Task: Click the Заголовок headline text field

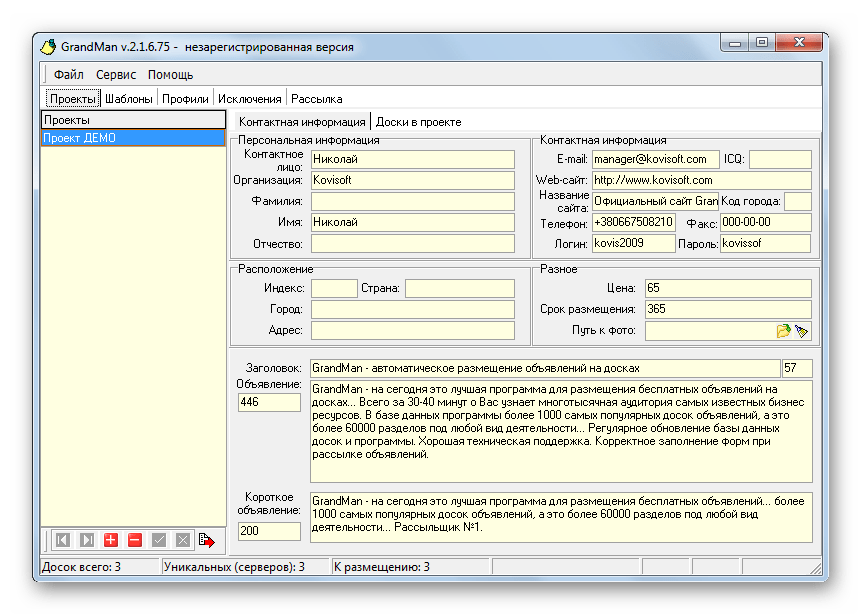Action: [x=544, y=368]
